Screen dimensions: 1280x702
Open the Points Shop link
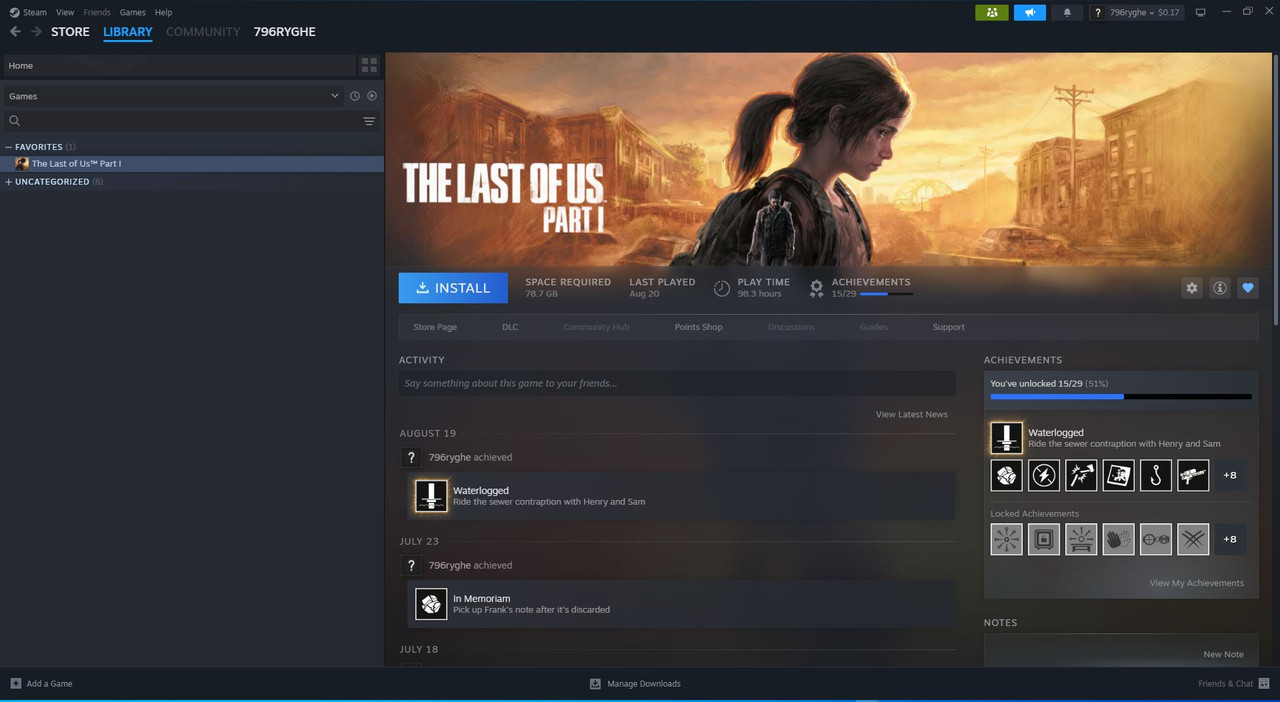click(x=698, y=327)
